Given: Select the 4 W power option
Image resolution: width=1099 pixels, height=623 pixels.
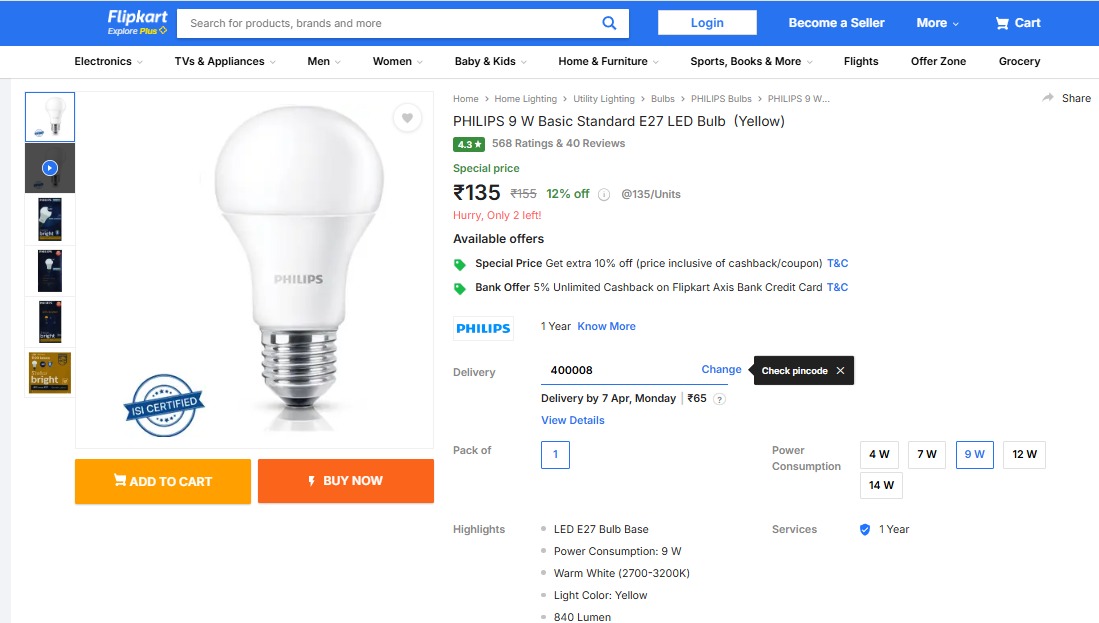Looking at the screenshot, I should pyautogui.click(x=879, y=454).
